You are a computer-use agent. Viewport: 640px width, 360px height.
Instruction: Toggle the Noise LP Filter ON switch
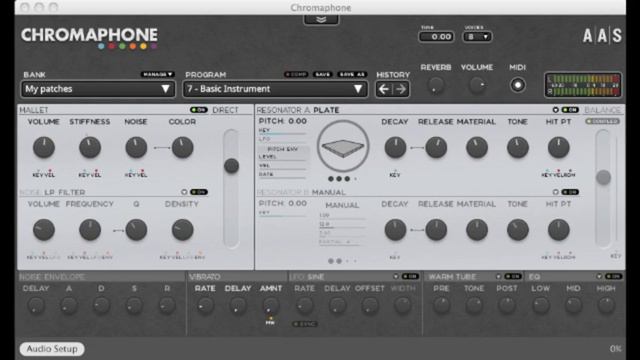click(x=199, y=192)
